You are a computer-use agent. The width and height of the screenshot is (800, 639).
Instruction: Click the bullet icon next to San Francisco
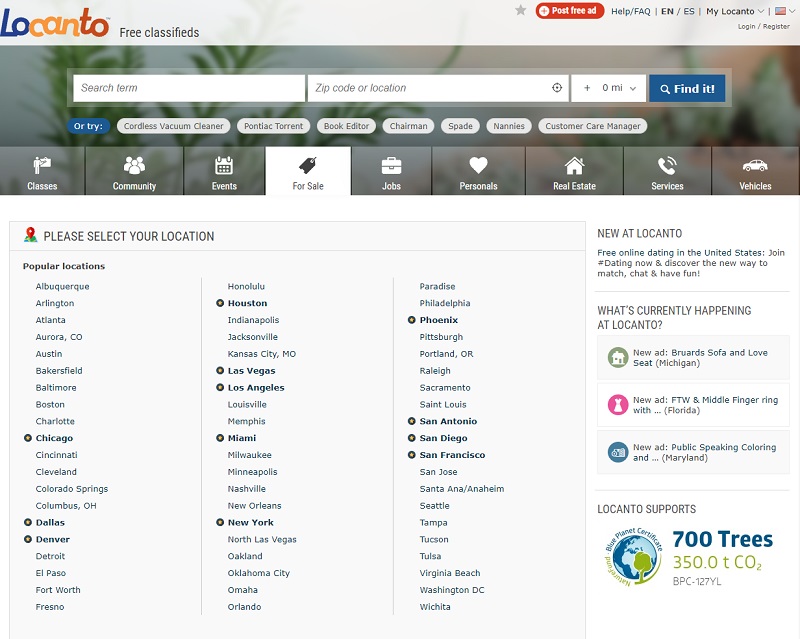tap(412, 455)
